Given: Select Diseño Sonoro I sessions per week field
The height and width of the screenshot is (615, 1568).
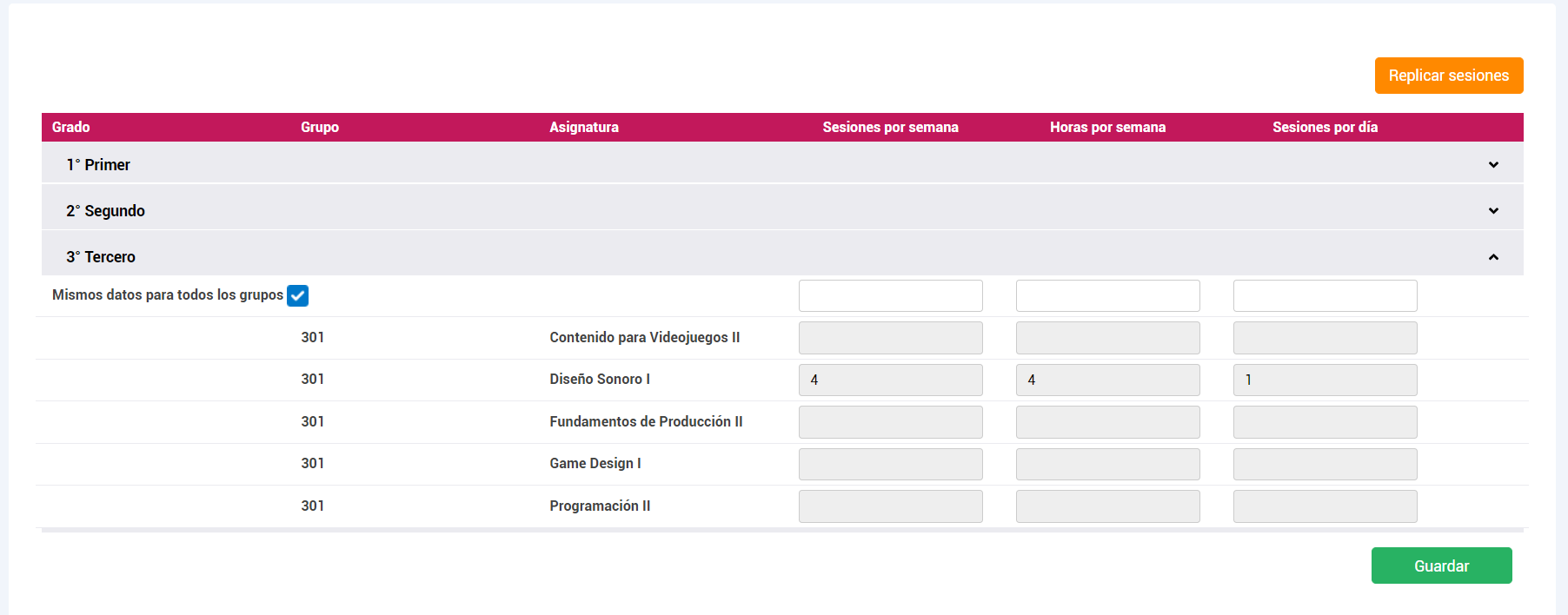Looking at the screenshot, I should click(x=890, y=380).
